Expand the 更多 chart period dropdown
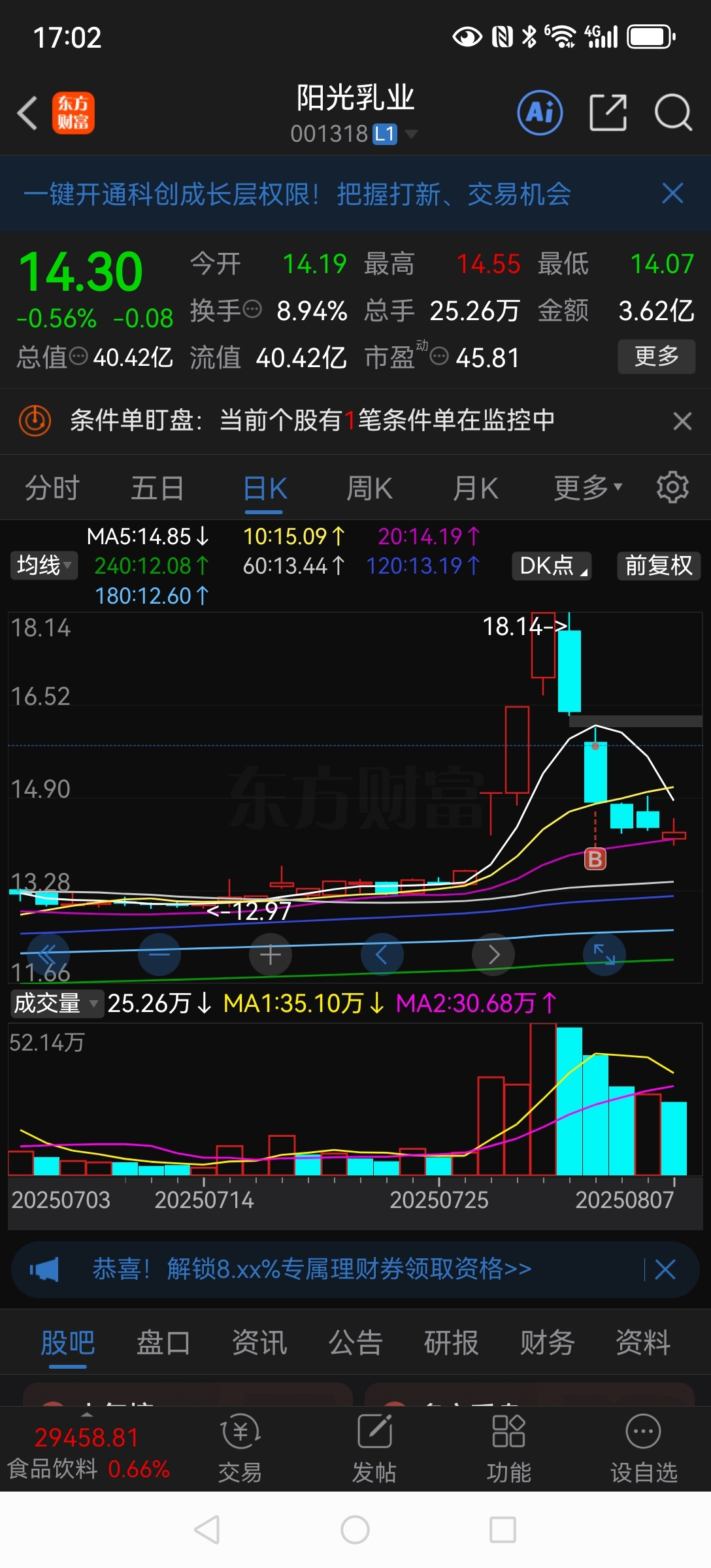The width and height of the screenshot is (711, 1568). click(588, 488)
